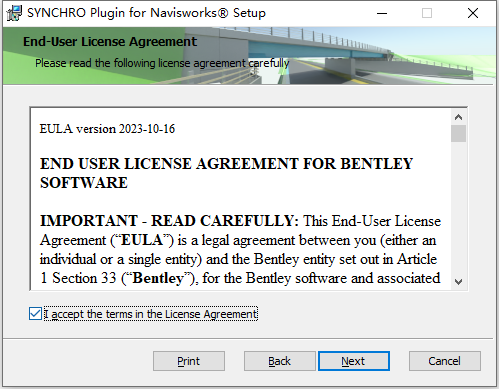Uncheck the accept license terms checkbox
Viewport: 499px width, 389px height.
tap(35, 314)
